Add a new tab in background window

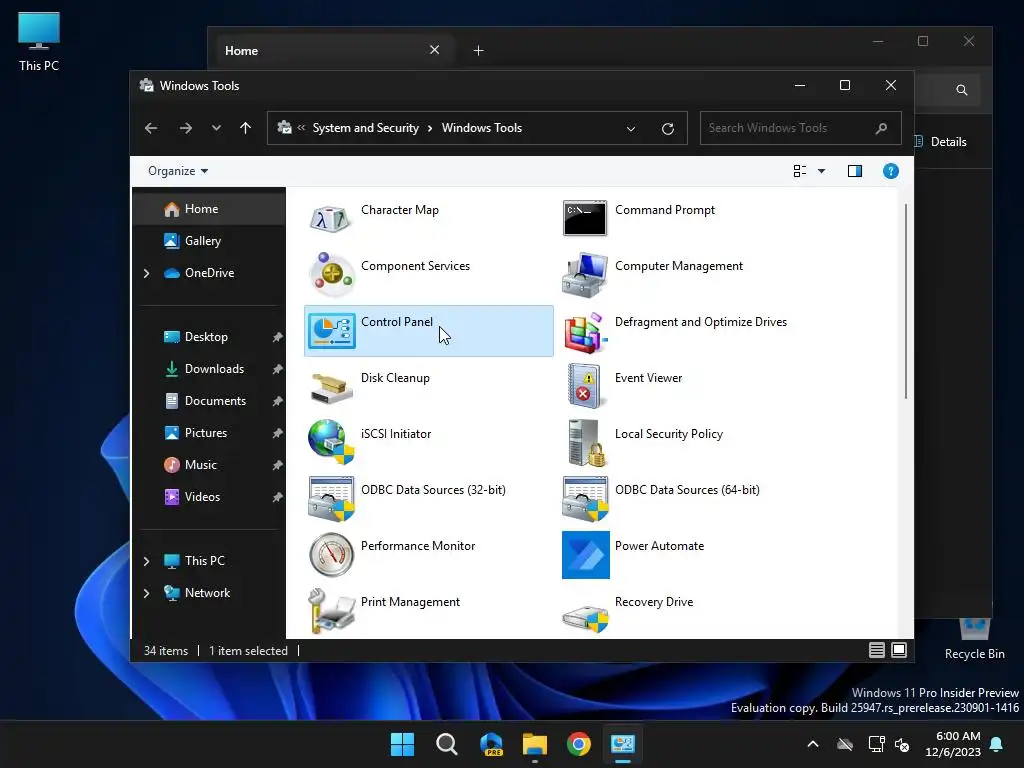point(478,50)
